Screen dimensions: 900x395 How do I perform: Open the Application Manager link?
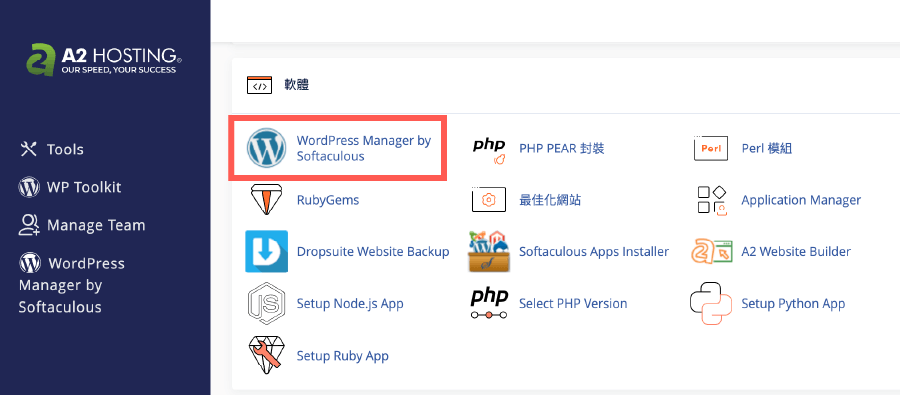pyautogui.click(x=801, y=200)
